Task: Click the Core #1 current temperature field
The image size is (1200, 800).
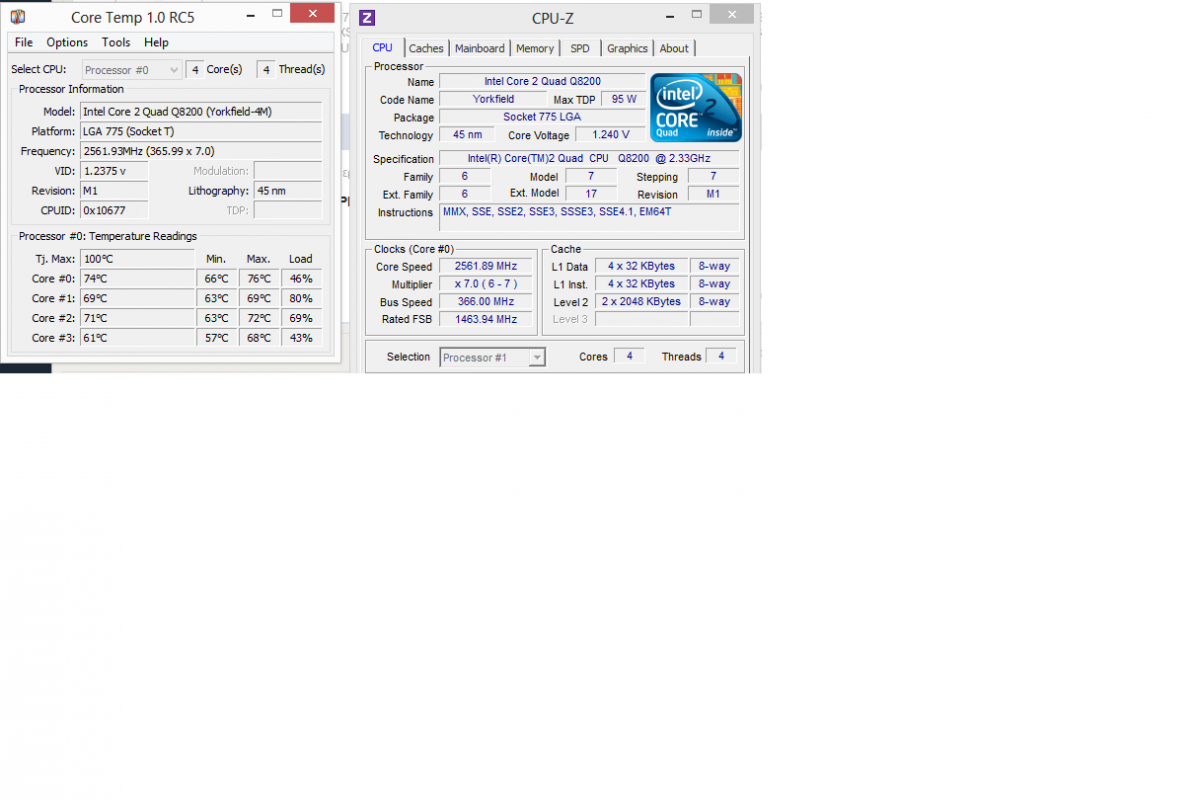Action: [x=137, y=298]
